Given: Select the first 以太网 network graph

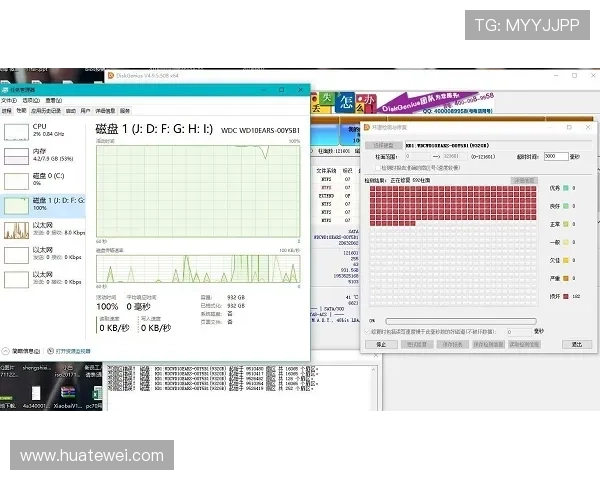Looking at the screenshot, I should 16,230.
